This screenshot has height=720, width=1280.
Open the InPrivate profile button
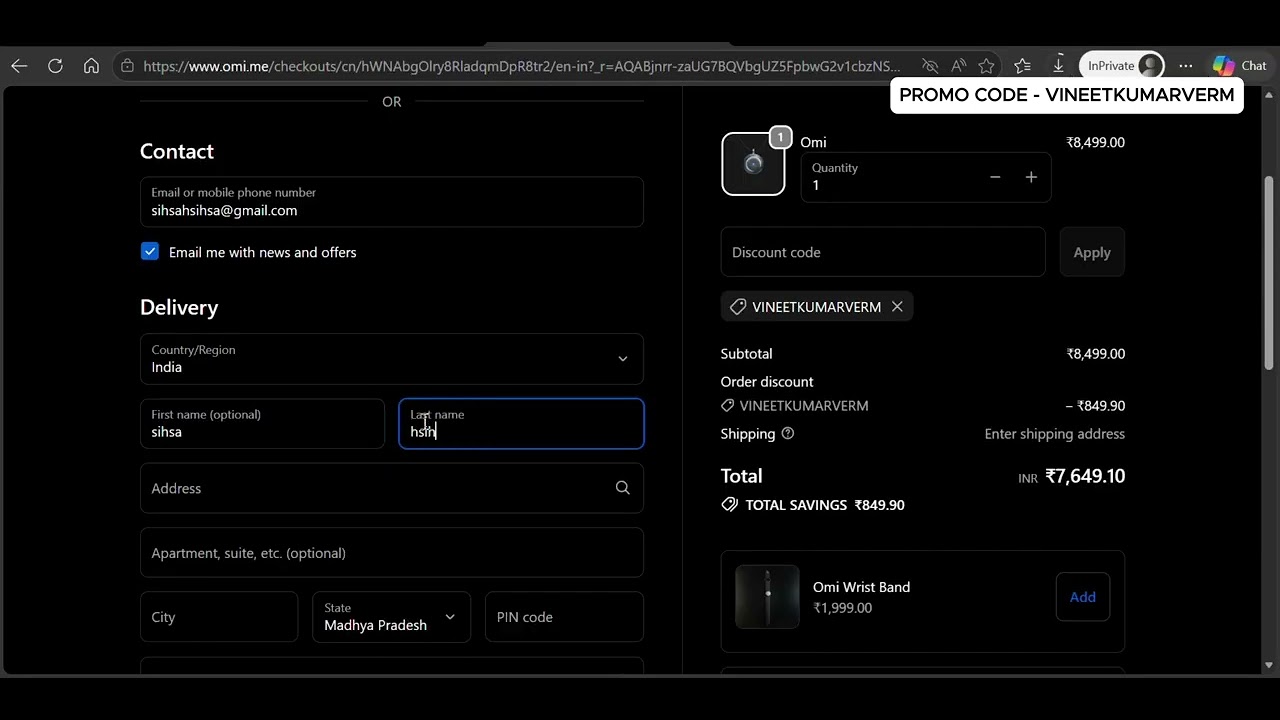pyautogui.click(x=1122, y=66)
